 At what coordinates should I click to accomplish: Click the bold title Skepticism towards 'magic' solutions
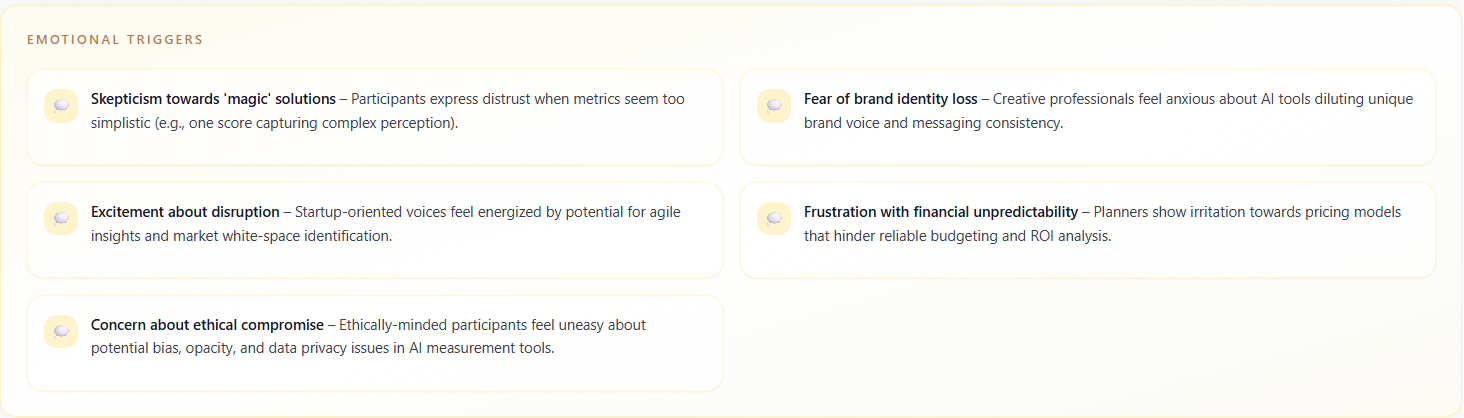(213, 99)
